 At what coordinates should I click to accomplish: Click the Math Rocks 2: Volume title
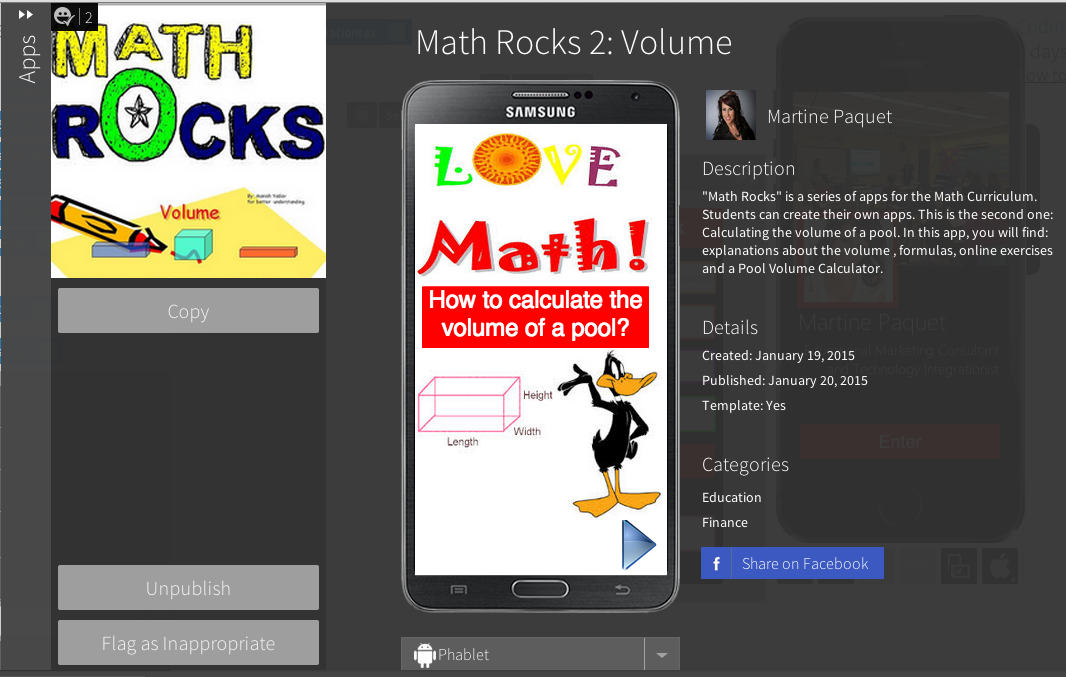coord(574,42)
